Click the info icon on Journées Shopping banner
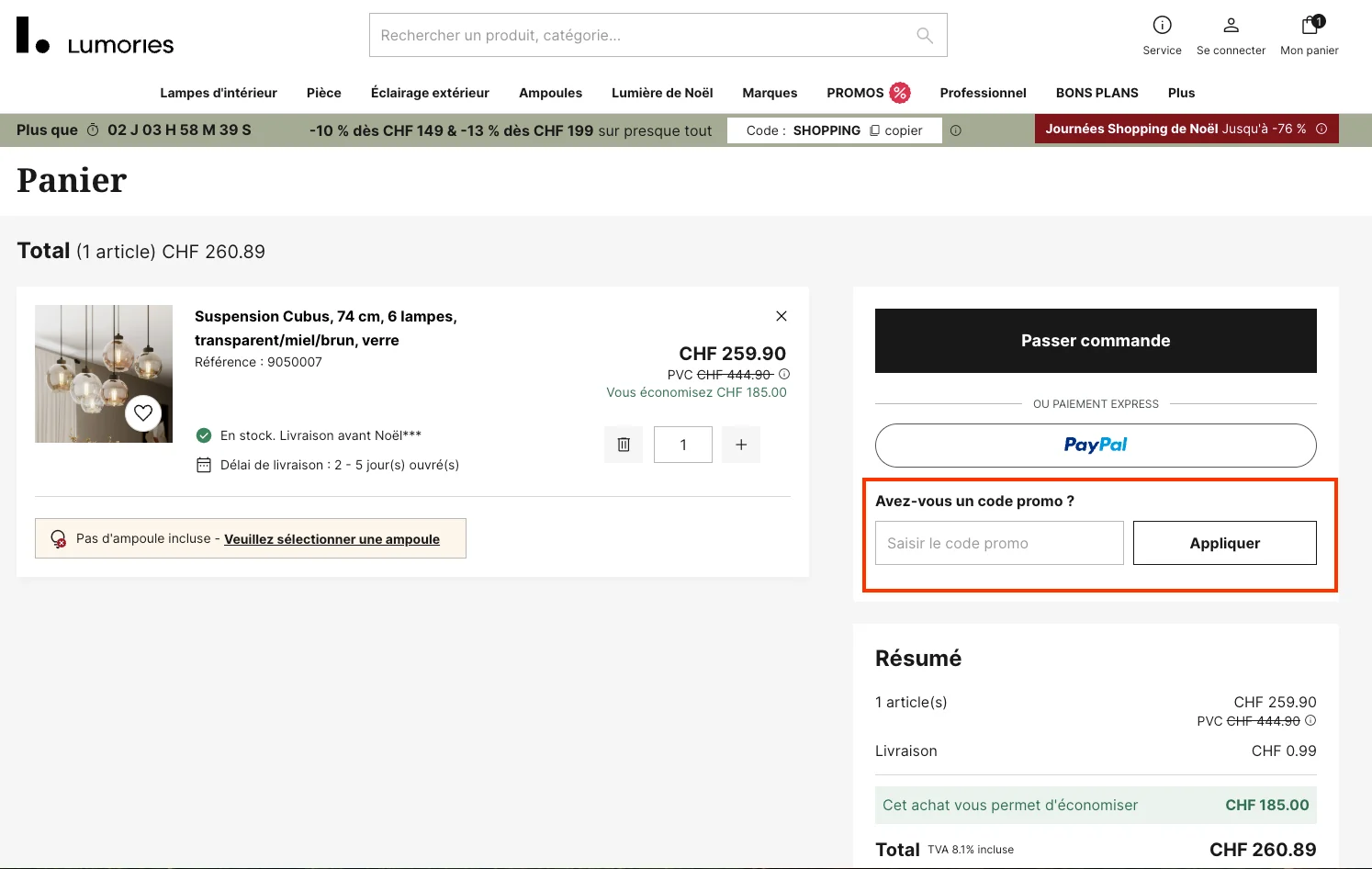 click(x=1321, y=129)
